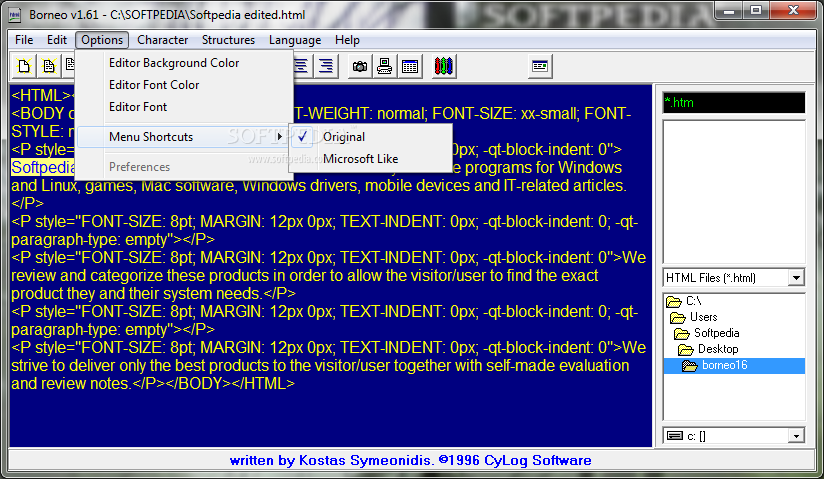
Task: Click the Borneo application icon in title bar
Action: tap(15, 15)
